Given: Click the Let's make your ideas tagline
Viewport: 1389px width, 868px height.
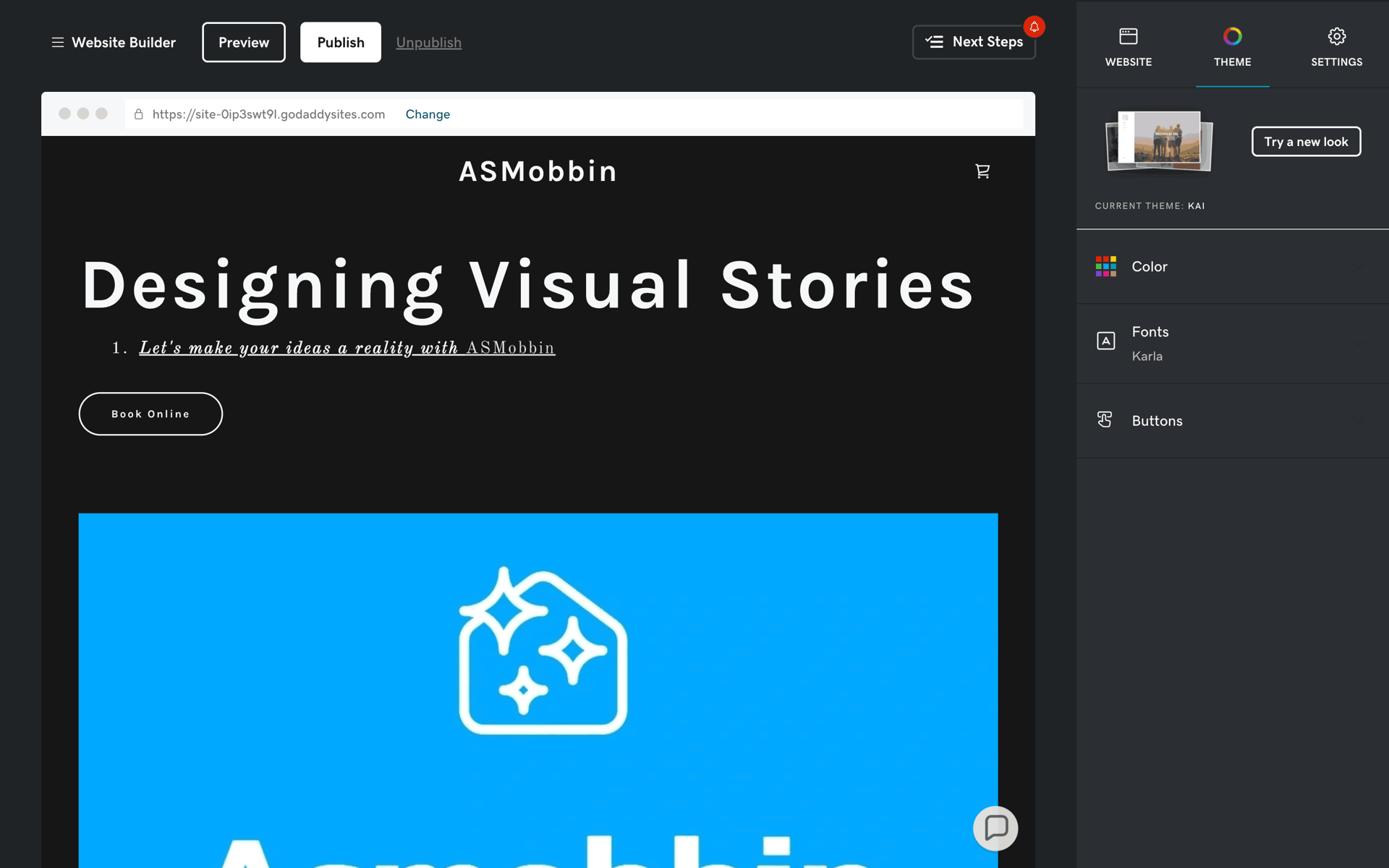Looking at the screenshot, I should point(347,348).
